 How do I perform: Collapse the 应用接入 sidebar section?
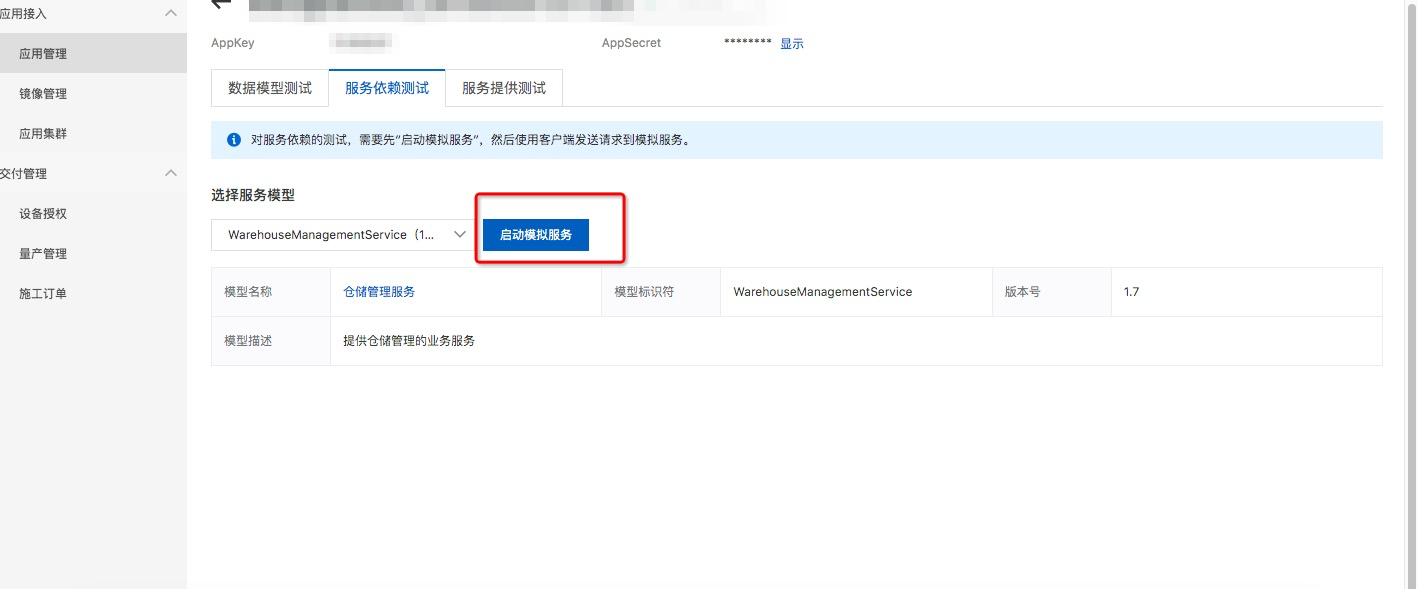170,13
